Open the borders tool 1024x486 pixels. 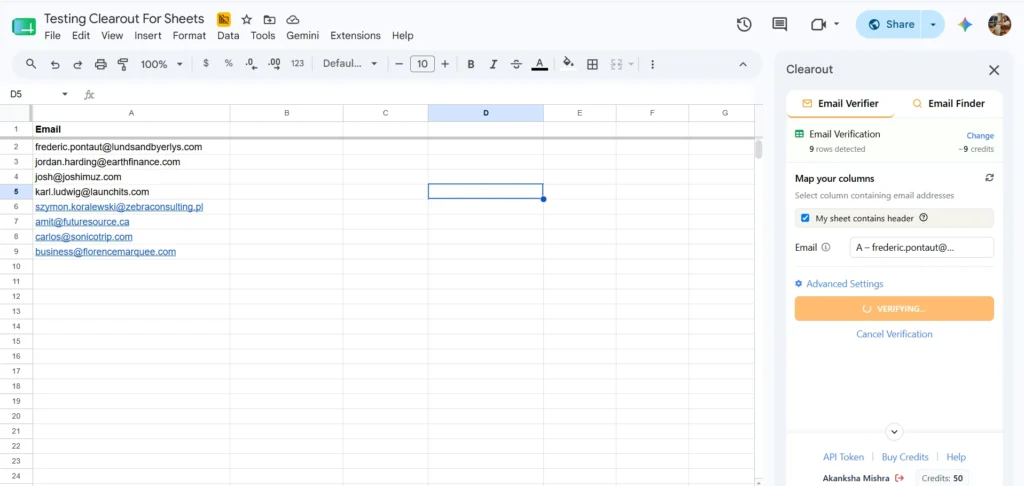coord(592,64)
